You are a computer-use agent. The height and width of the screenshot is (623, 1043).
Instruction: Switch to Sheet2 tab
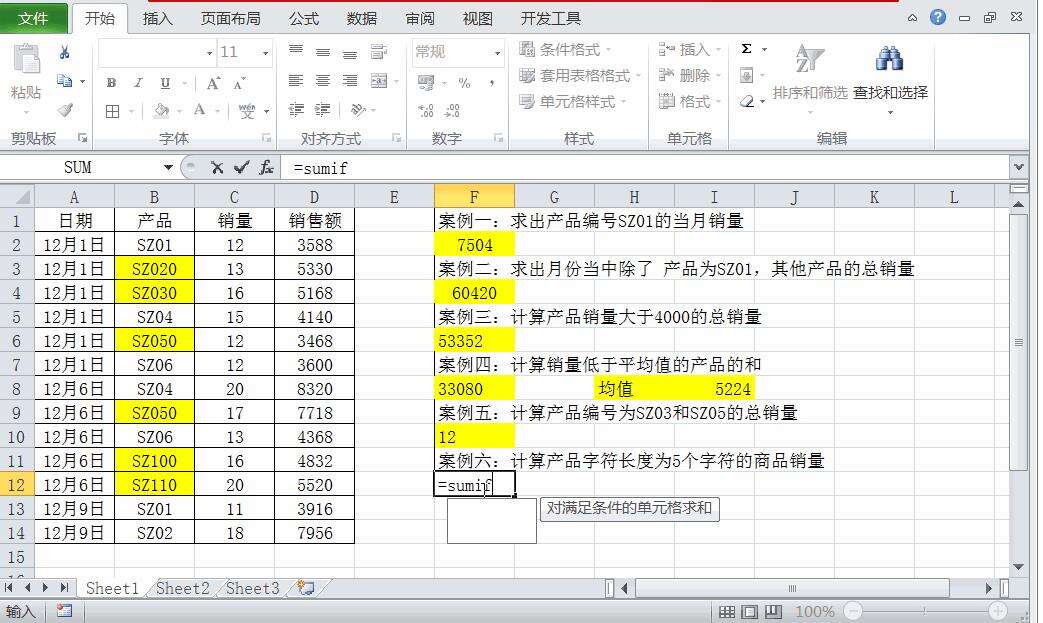tap(183, 588)
